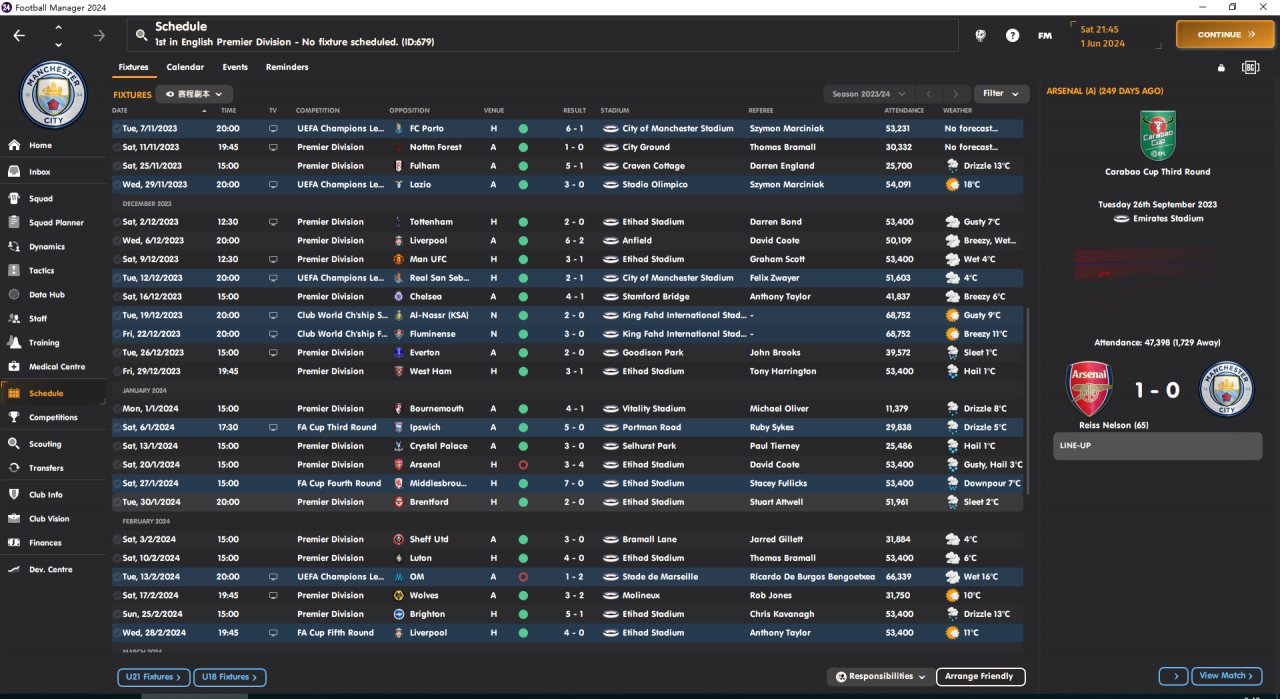Click referee Szymon Marciniak on FC Porto row
Viewport: 1280px width, 699px height.
point(786,129)
